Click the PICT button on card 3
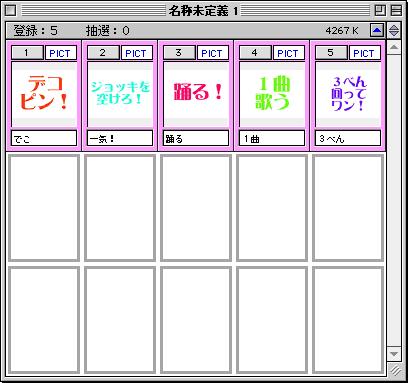Image resolution: width=408 pixels, height=383 pixels. click(x=213, y=53)
